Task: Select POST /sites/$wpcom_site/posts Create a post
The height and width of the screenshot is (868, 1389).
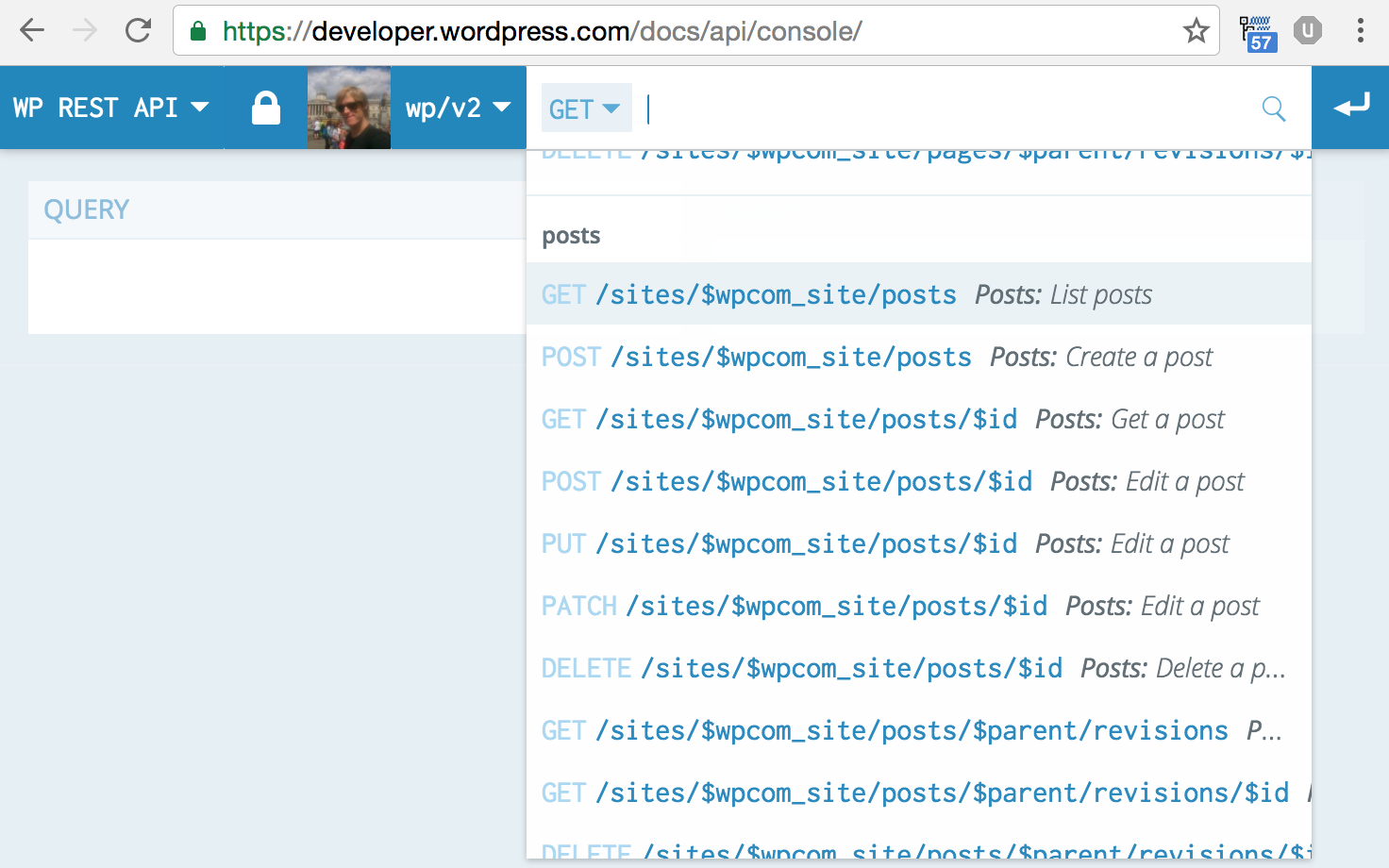Action: 919,357
